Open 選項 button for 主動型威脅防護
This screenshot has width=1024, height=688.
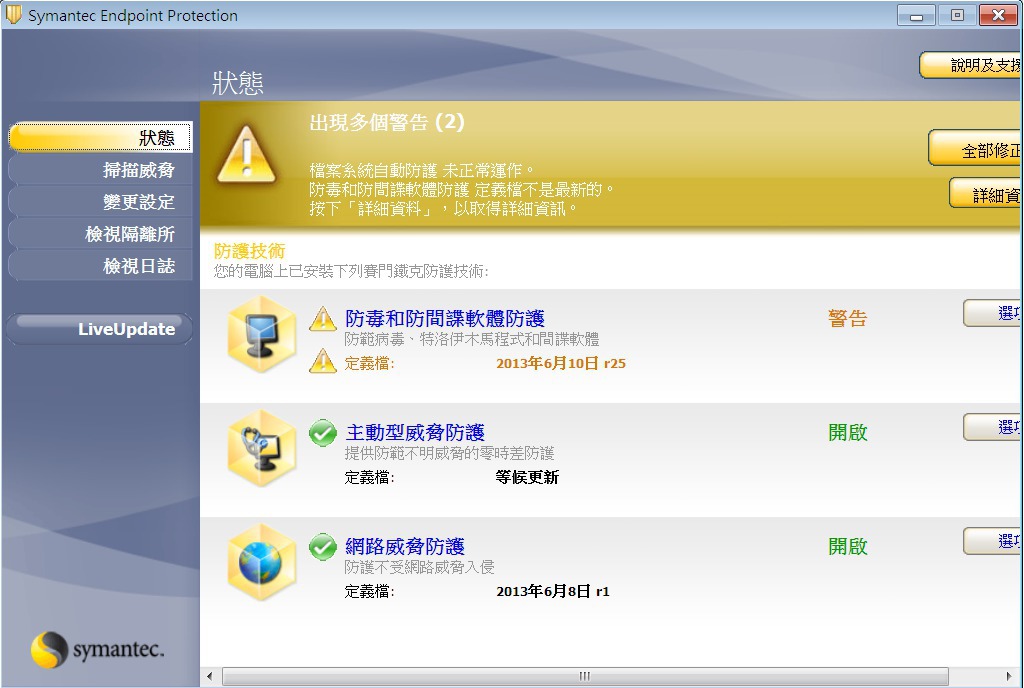[993, 428]
